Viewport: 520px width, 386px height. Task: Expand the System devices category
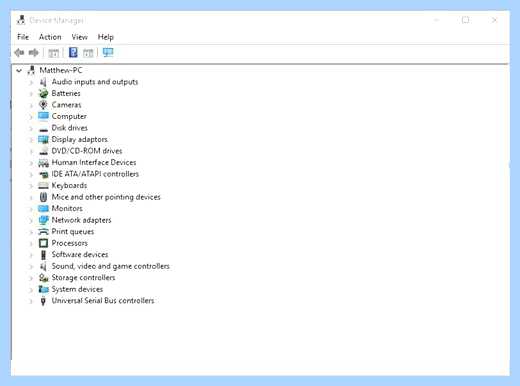[x=31, y=290]
